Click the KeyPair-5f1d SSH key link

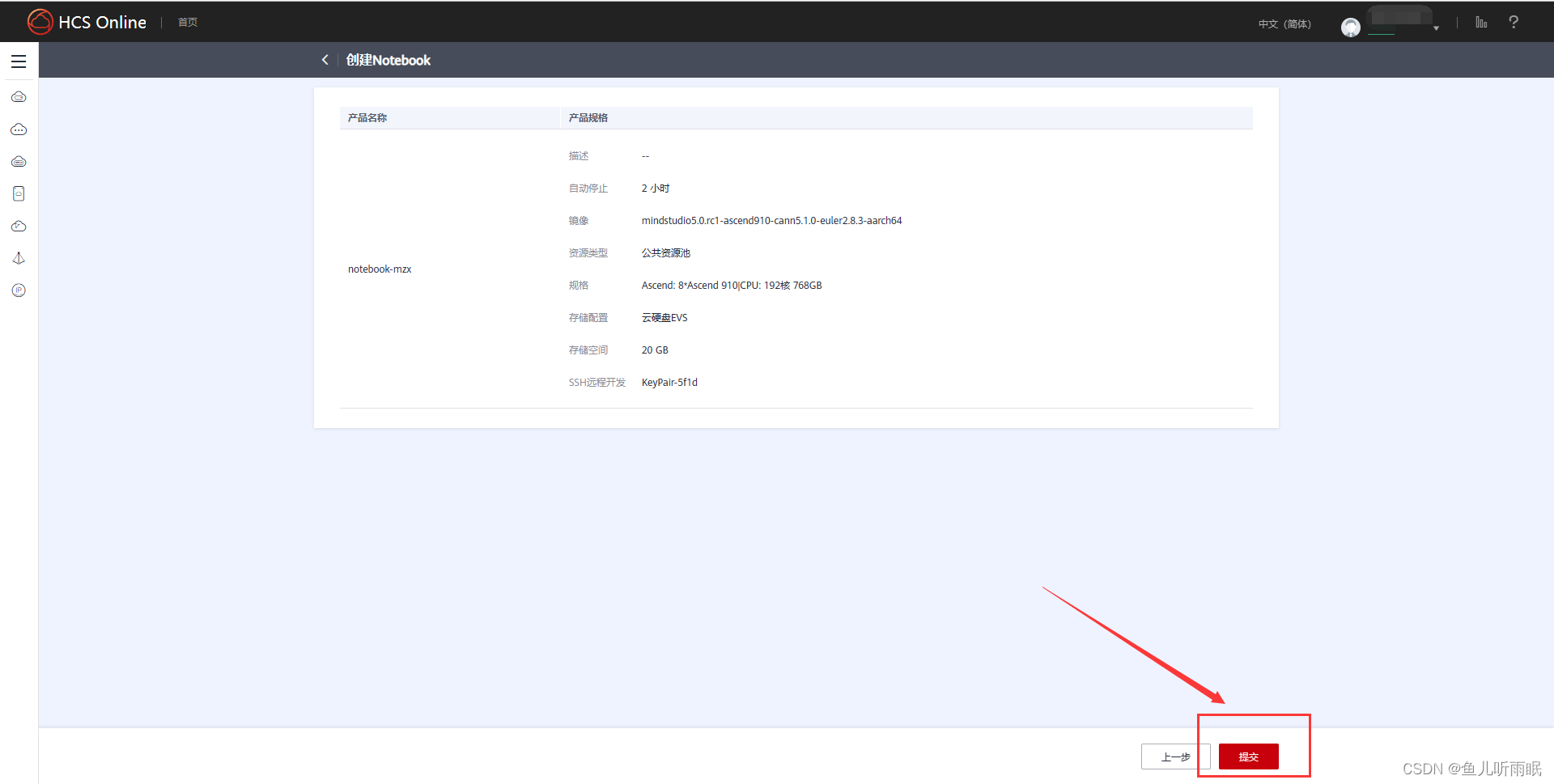pyautogui.click(x=669, y=382)
